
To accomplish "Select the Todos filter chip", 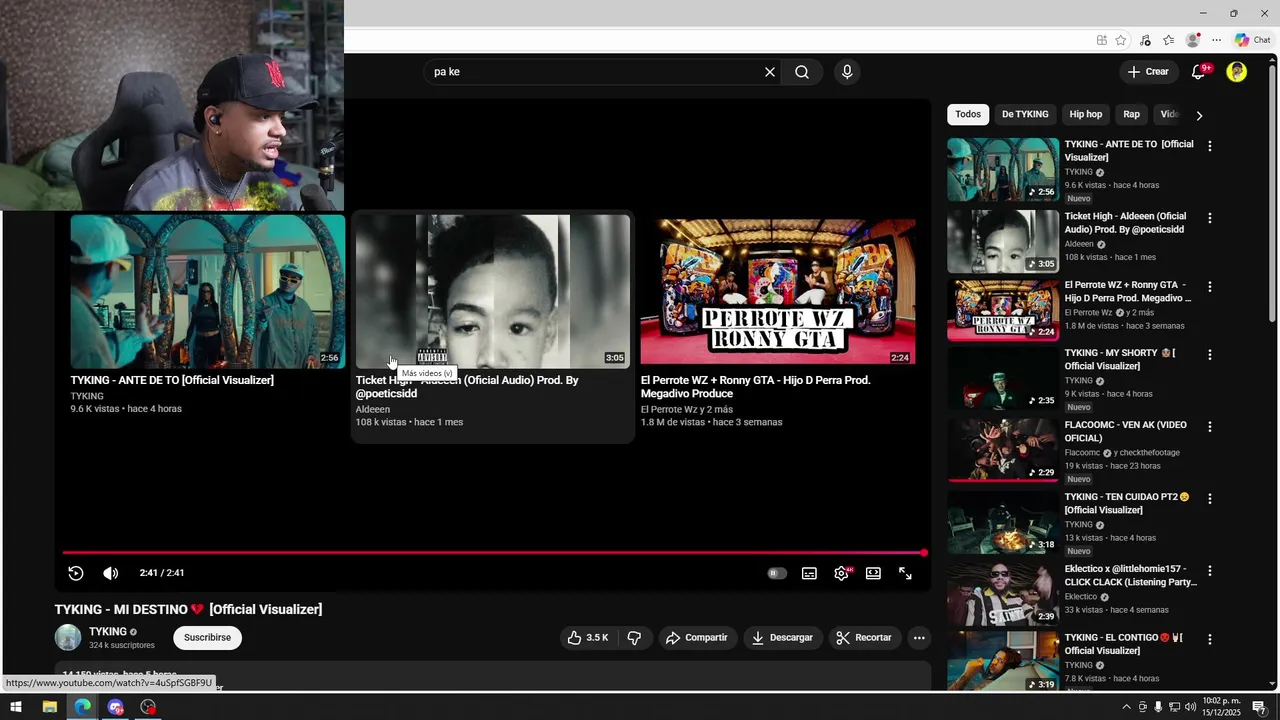I will click(968, 114).
